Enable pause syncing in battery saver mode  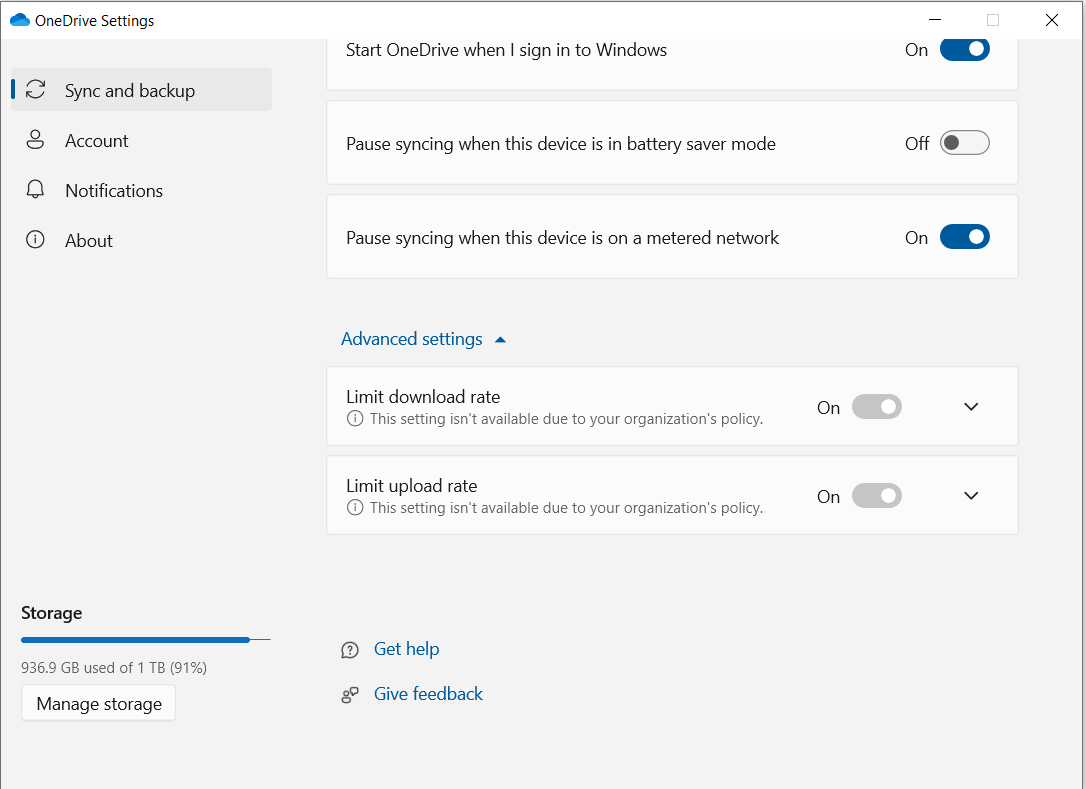(964, 143)
